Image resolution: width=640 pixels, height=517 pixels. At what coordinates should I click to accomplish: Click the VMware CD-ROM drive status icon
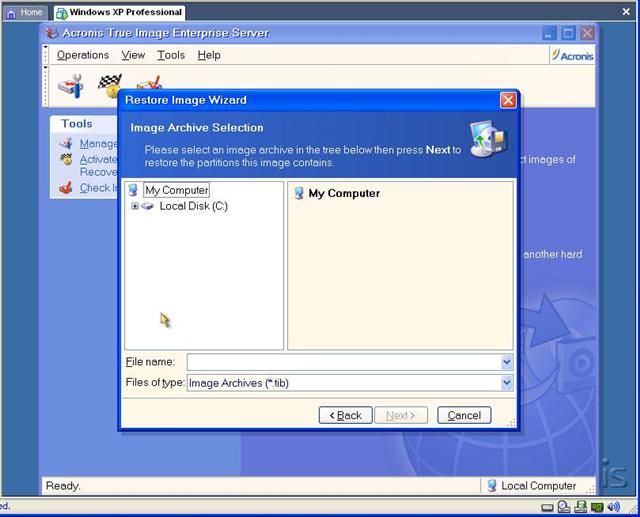click(x=564, y=506)
